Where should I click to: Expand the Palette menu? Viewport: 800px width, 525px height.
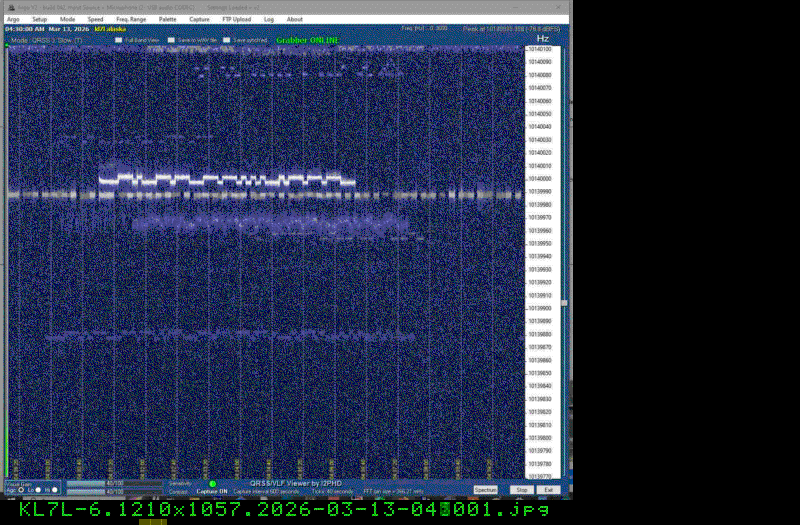pyautogui.click(x=167, y=19)
